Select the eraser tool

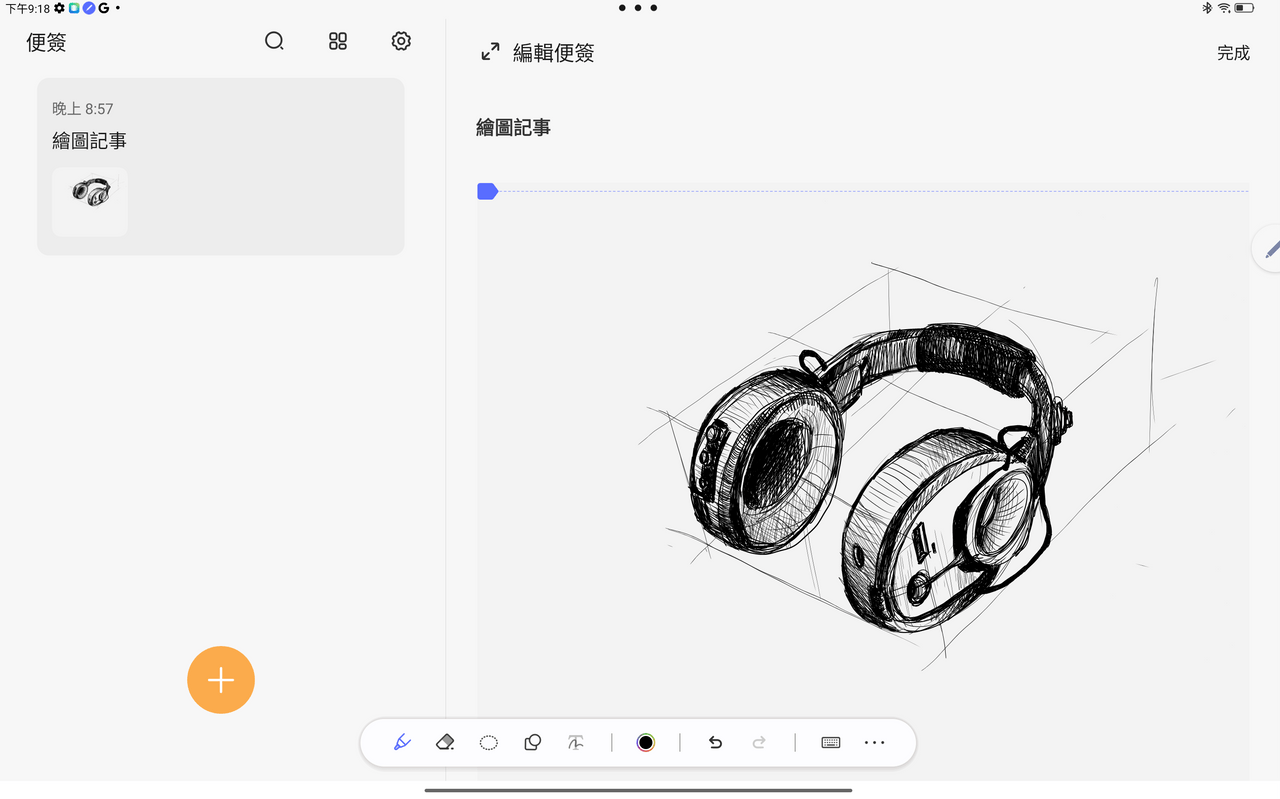point(446,742)
